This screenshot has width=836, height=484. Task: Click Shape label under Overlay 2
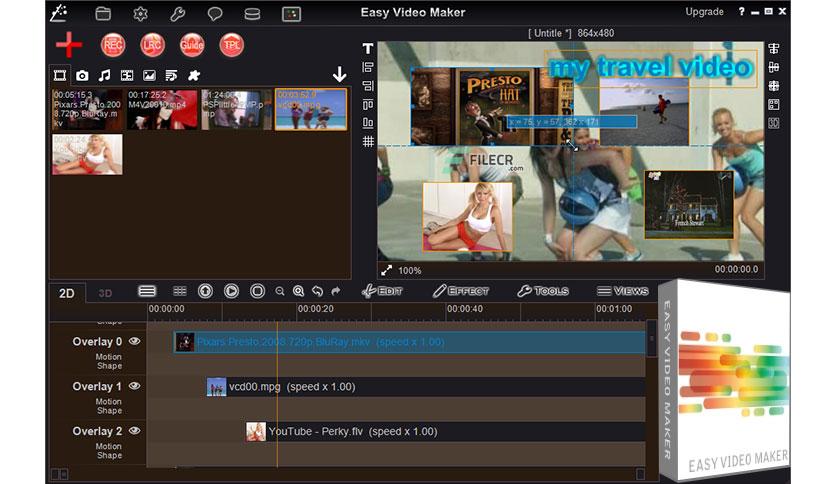tap(110, 455)
